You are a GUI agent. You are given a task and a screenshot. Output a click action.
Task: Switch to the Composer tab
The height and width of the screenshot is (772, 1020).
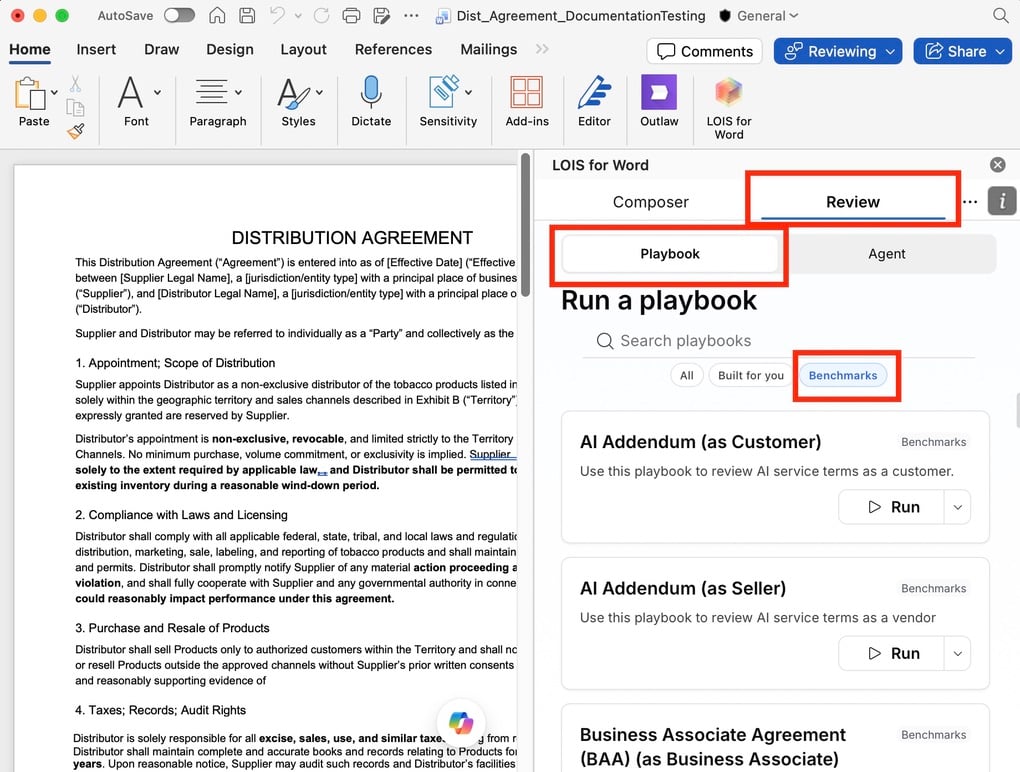coord(651,202)
